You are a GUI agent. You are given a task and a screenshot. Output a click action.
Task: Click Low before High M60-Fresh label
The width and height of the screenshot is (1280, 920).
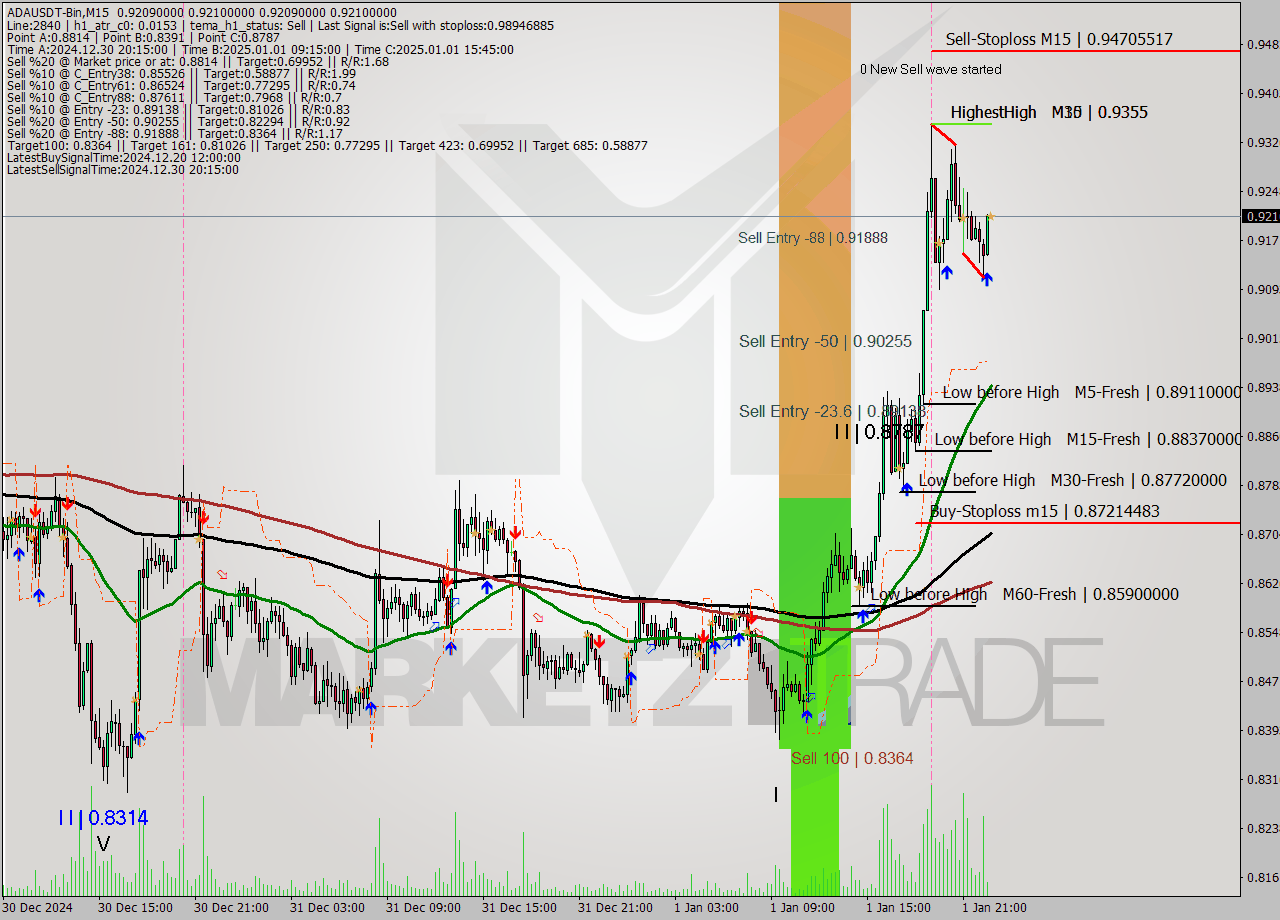1024,594
